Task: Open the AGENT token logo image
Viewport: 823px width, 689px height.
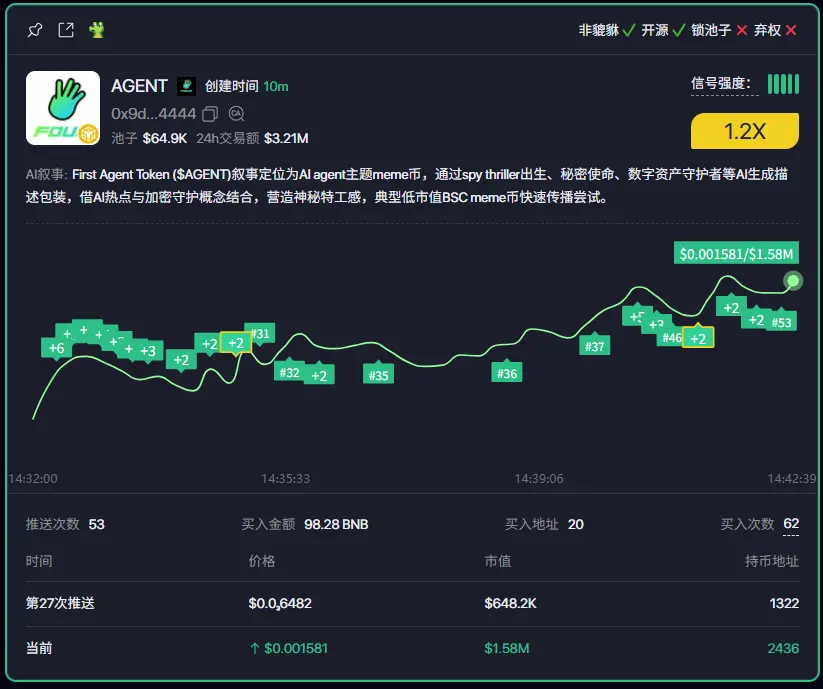Action: [63, 108]
